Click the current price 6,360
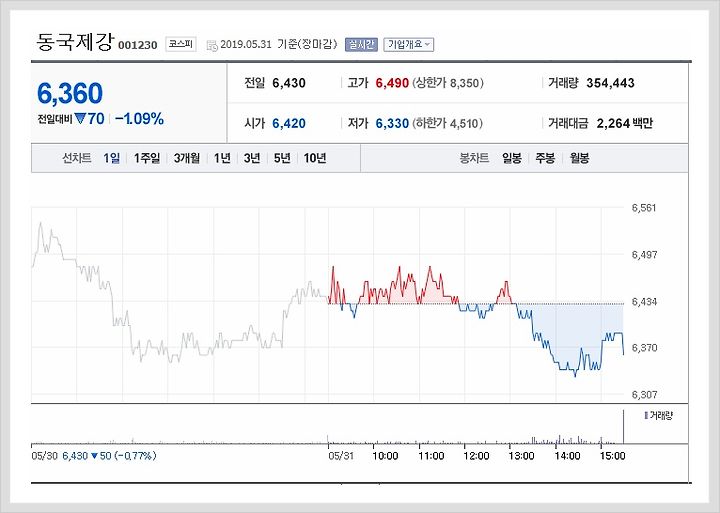720x513 pixels. point(70,93)
